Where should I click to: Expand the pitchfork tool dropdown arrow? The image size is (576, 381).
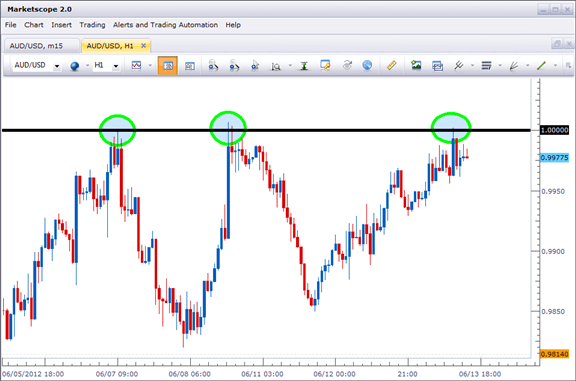pos(472,66)
